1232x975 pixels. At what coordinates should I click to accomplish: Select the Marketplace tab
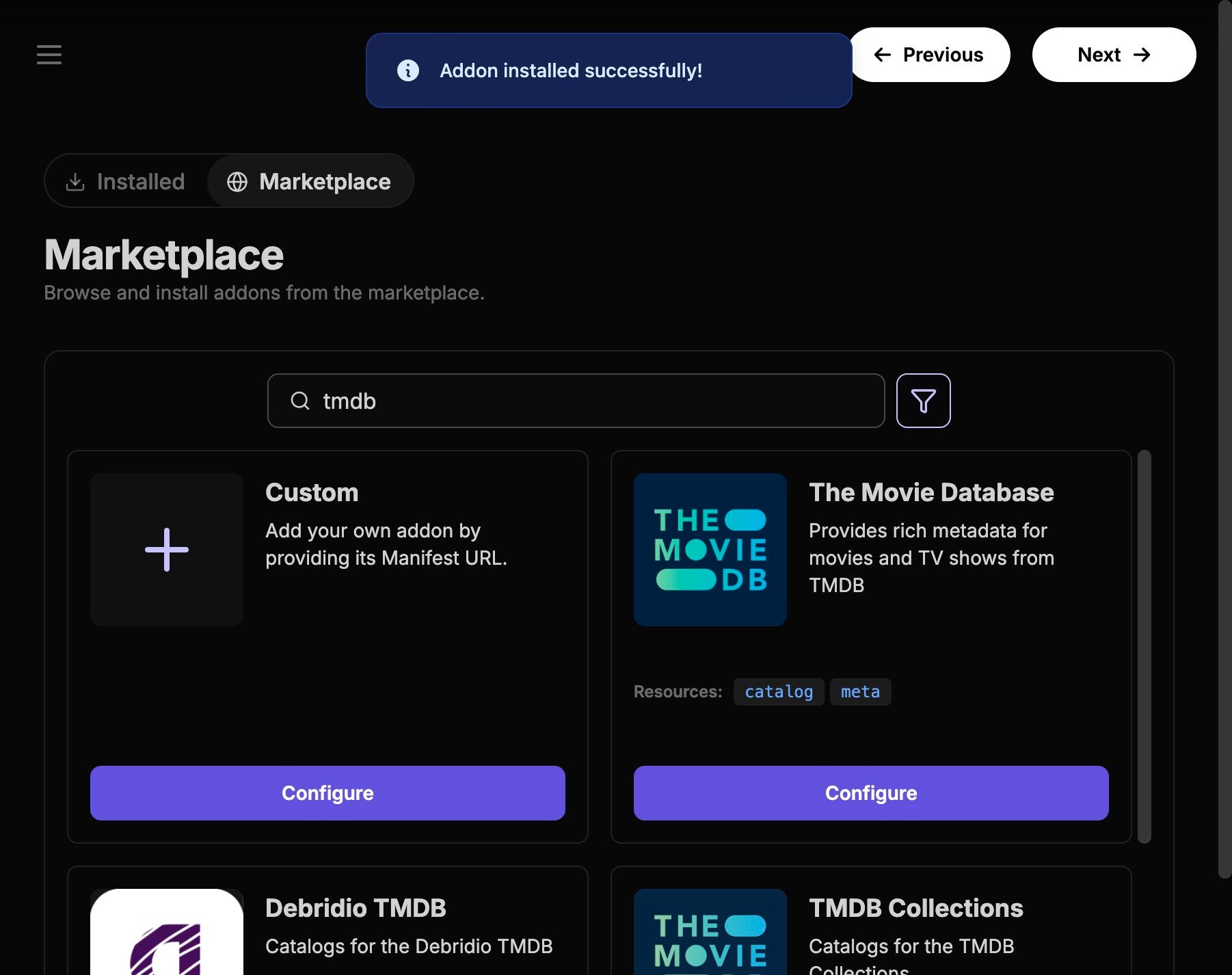[x=310, y=181]
